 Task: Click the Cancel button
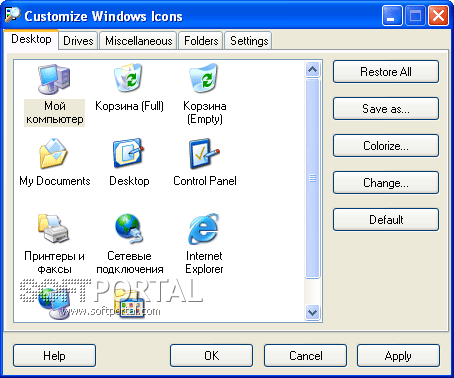305,356
